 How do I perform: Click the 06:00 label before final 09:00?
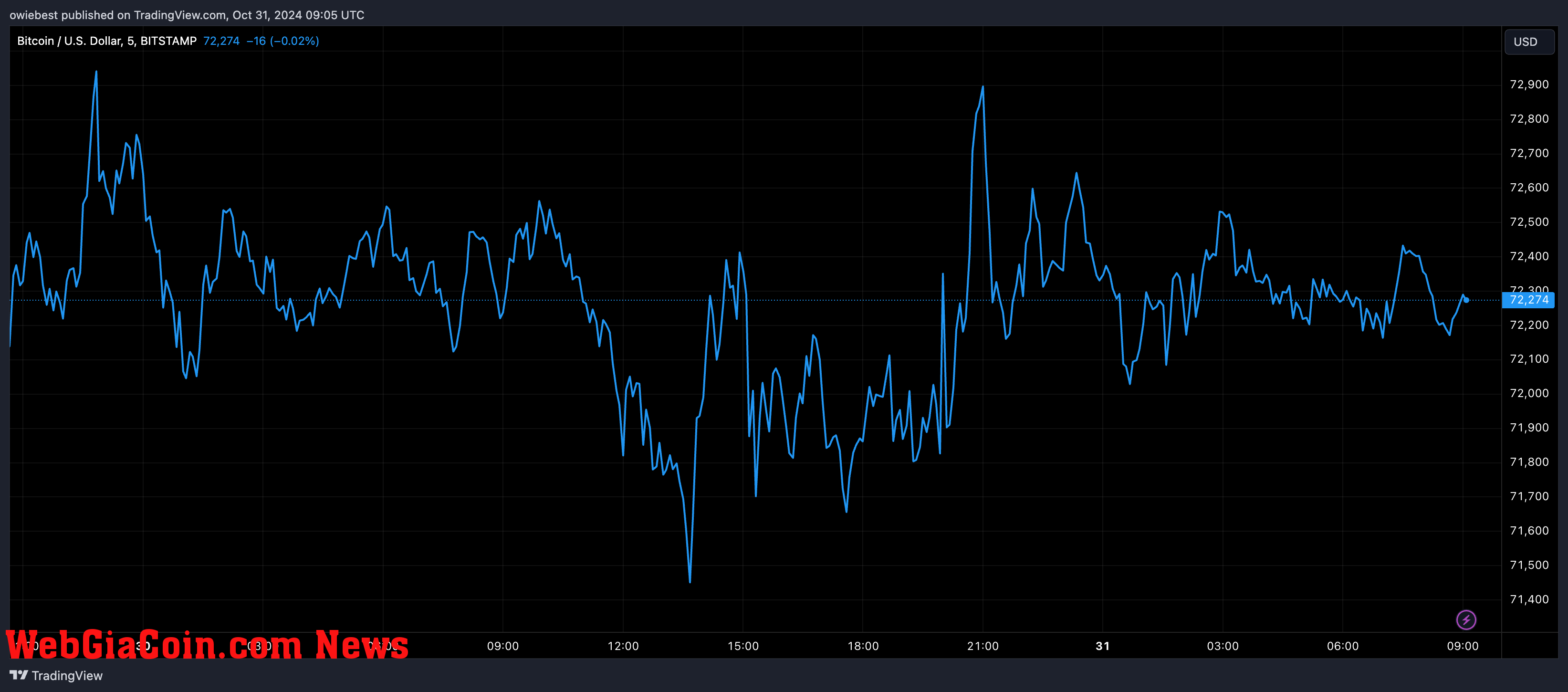pyautogui.click(x=1342, y=646)
